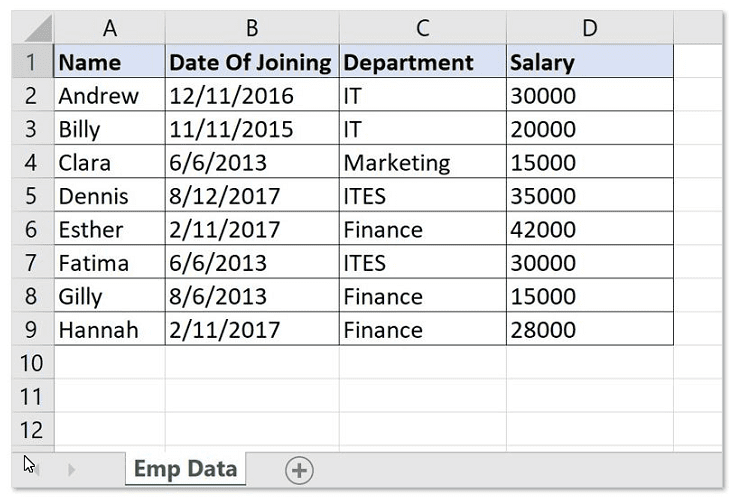Select column C header
736x503 pixels.
[422, 28]
